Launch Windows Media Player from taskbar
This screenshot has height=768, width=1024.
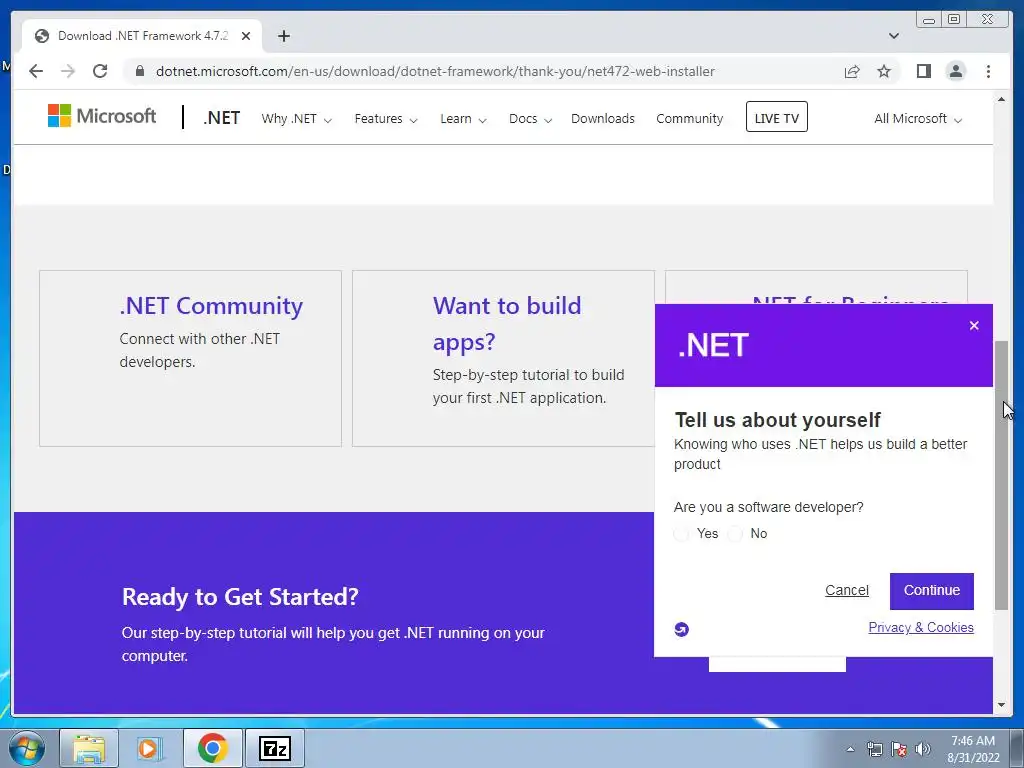(150, 748)
